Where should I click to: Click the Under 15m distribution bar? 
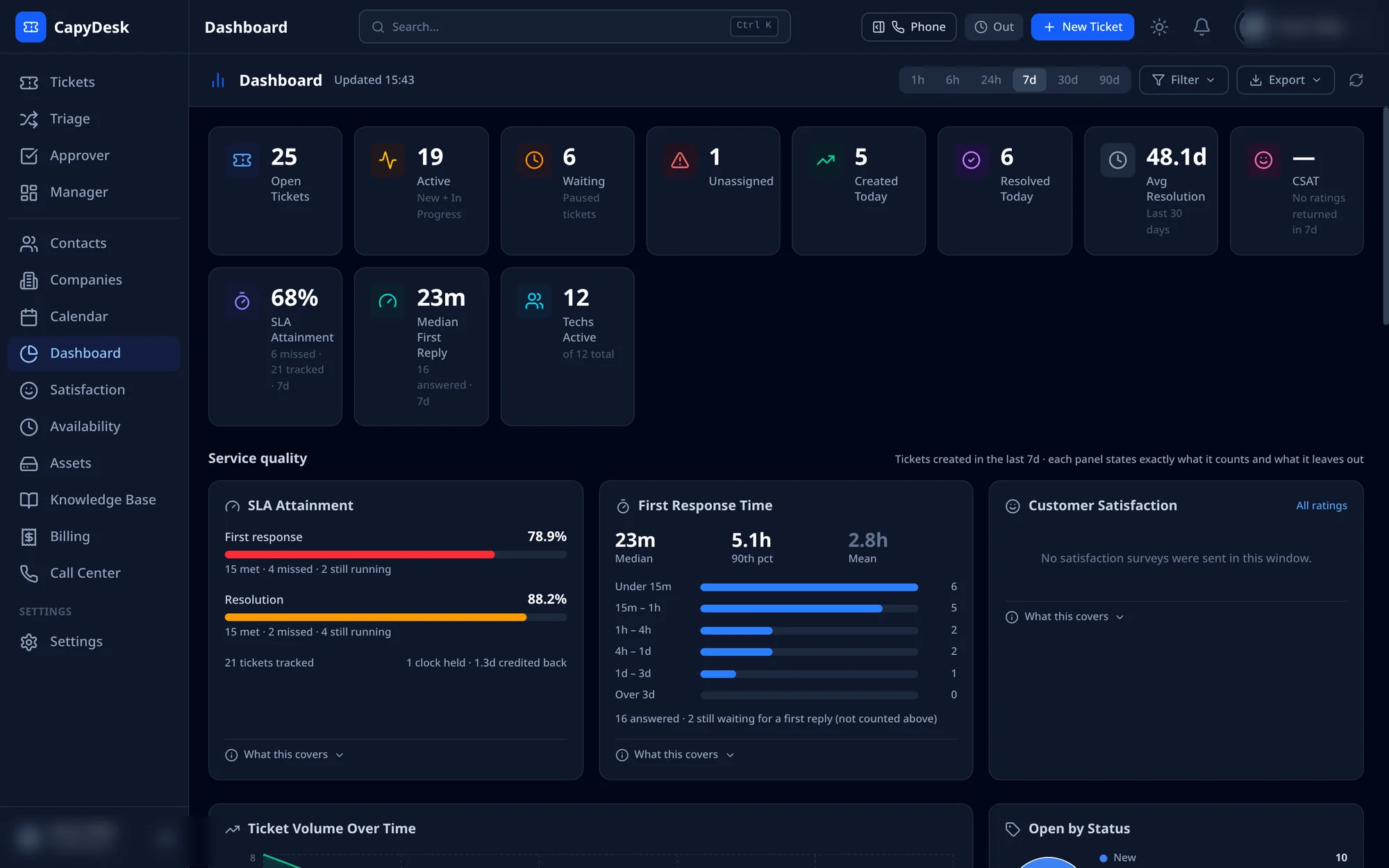pyautogui.click(x=809, y=587)
